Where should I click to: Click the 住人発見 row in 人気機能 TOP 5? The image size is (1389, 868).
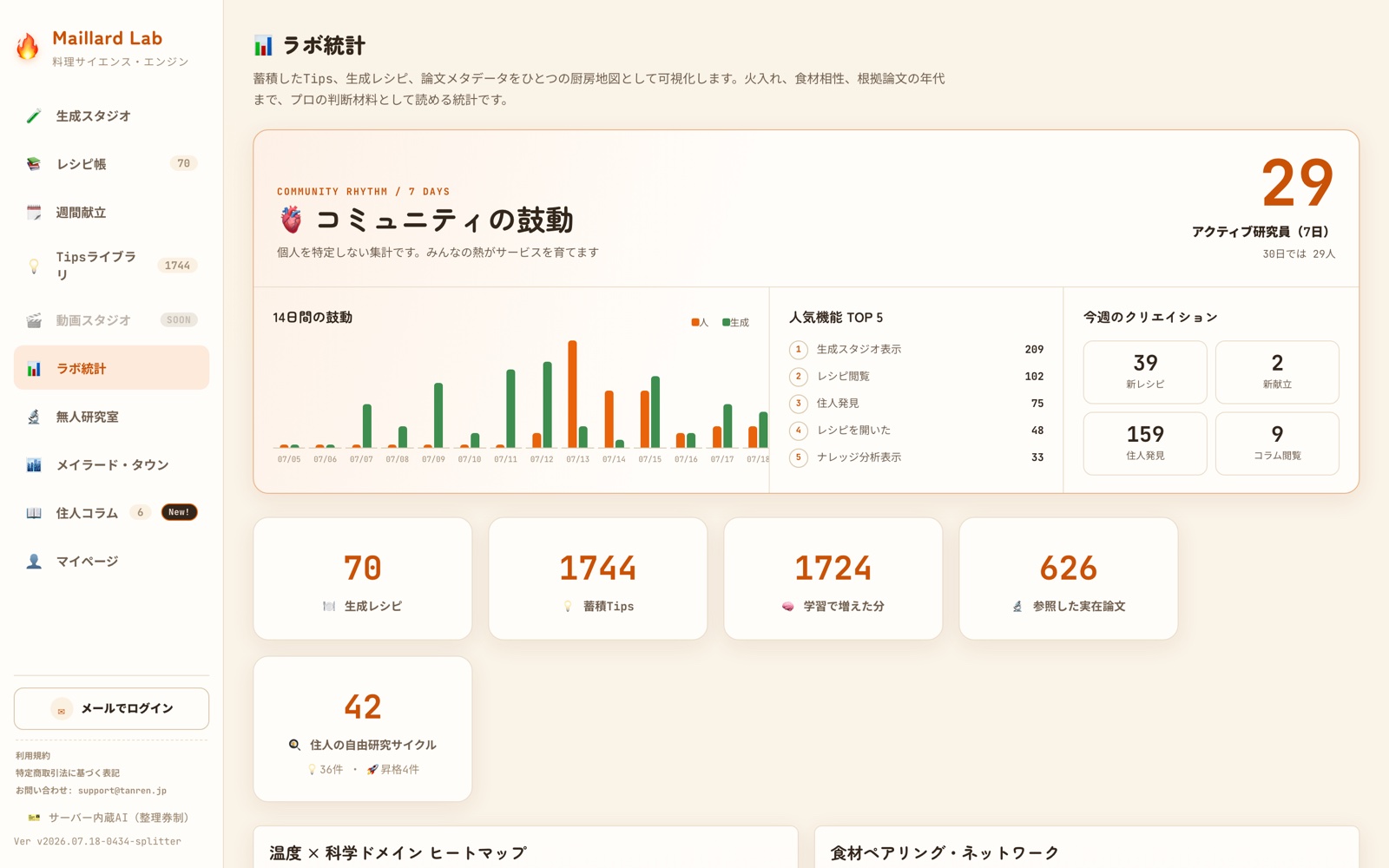(x=916, y=404)
